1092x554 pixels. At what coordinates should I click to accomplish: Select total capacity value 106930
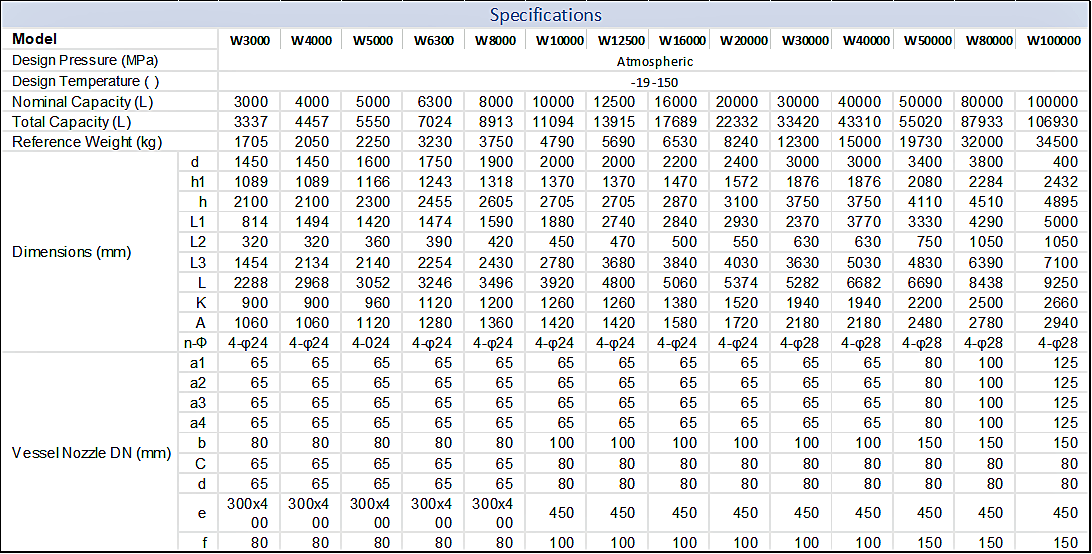[1053, 122]
